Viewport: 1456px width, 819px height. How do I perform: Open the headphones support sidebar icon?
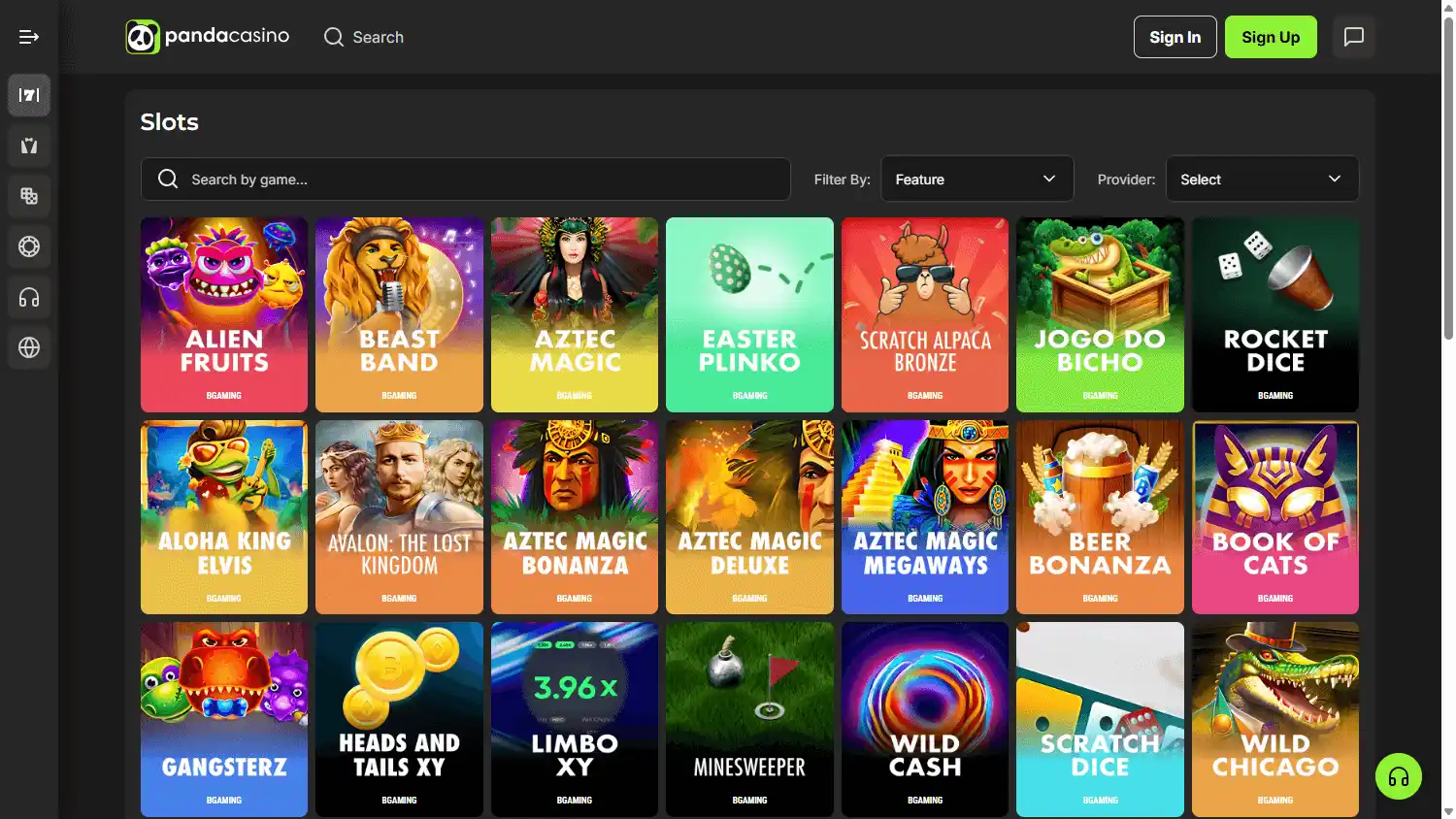(29, 297)
